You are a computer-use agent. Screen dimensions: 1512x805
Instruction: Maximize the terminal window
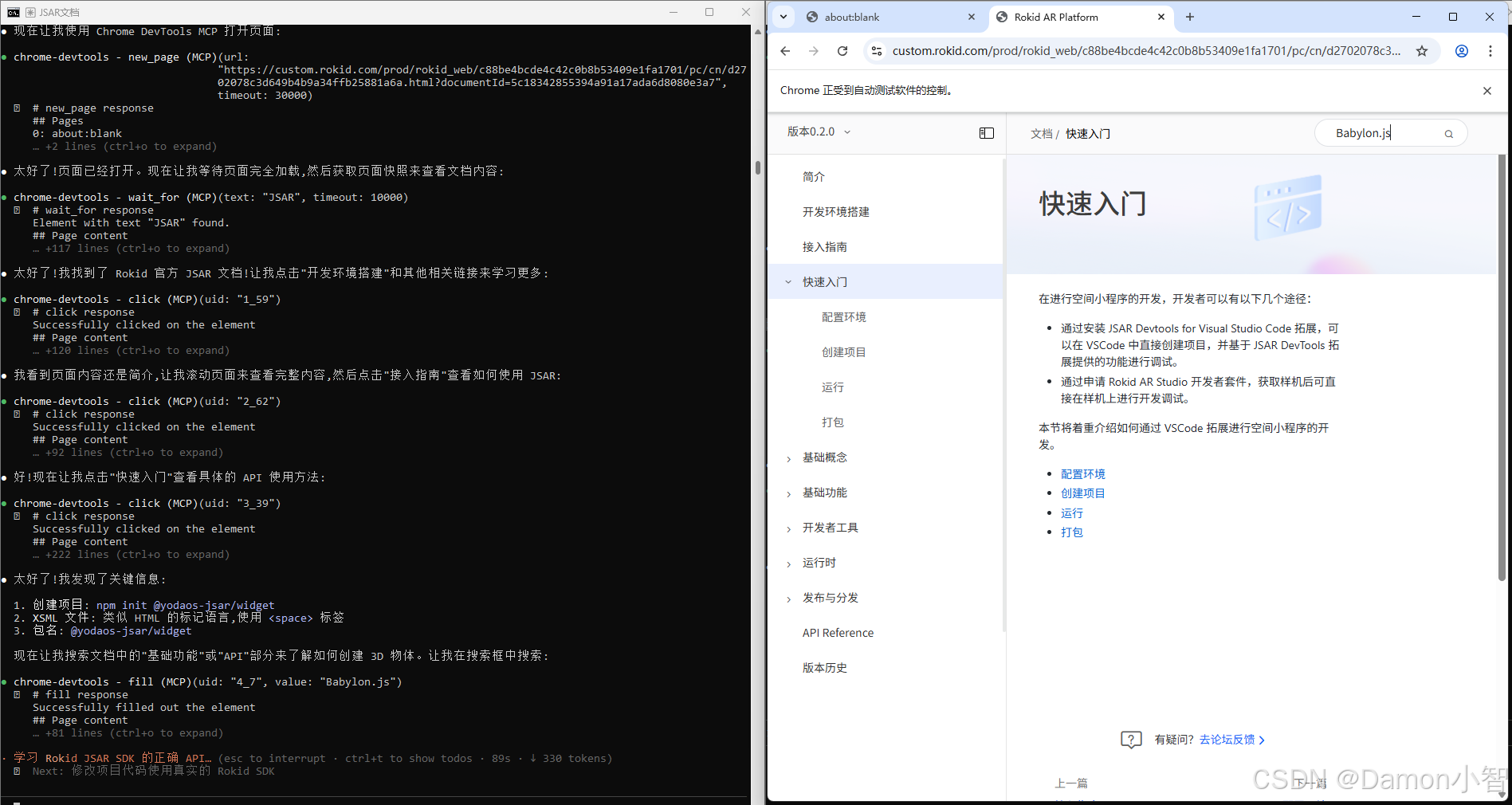(709, 12)
